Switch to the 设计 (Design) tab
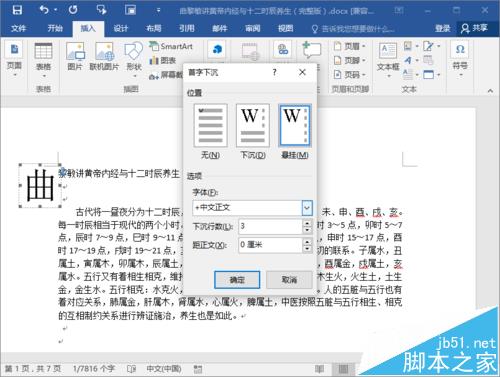This screenshot has height=377, width=500. (x=121, y=28)
